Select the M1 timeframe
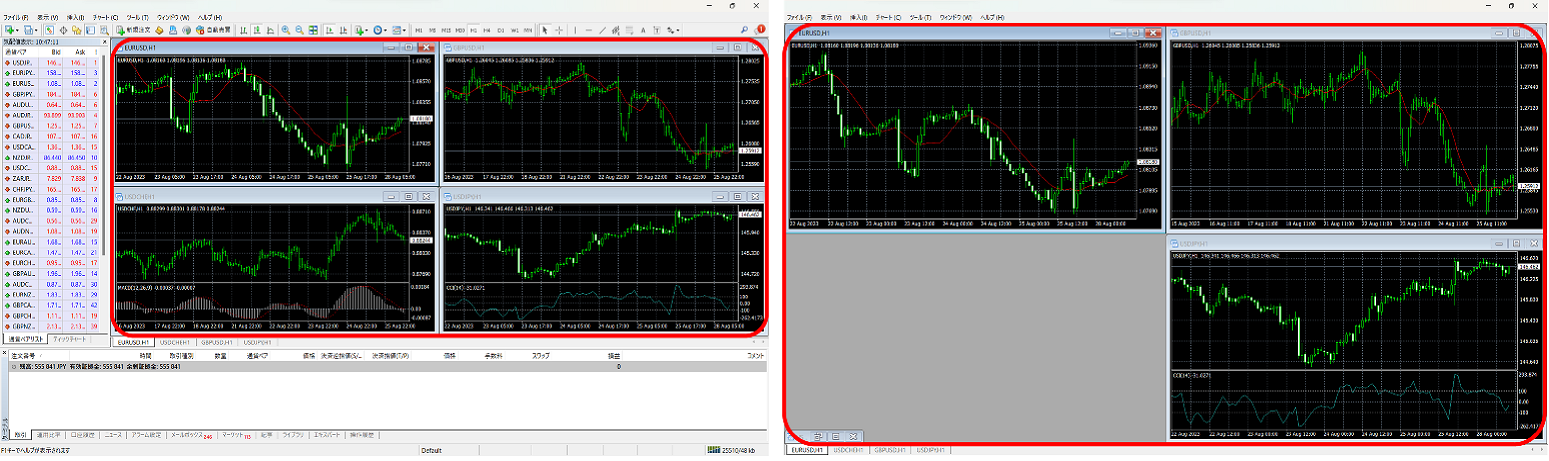1549x461 pixels. [x=418, y=30]
